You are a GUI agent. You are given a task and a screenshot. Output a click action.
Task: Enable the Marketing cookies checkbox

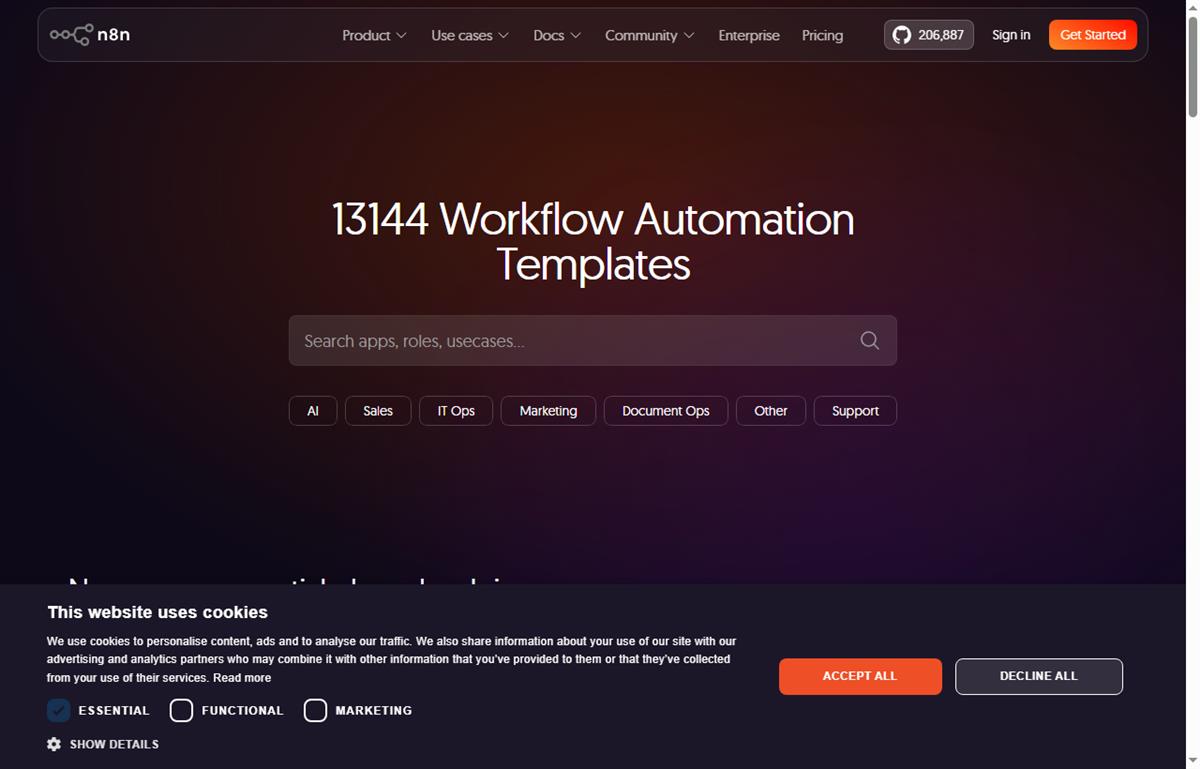coord(315,710)
